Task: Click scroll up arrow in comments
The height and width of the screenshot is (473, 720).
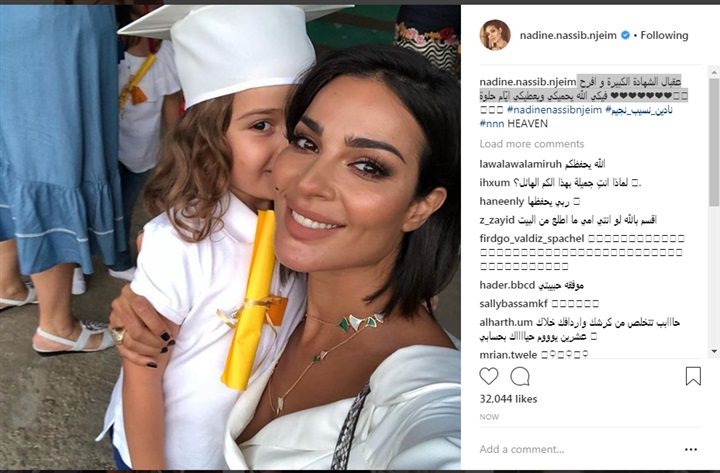Action: (714, 73)
